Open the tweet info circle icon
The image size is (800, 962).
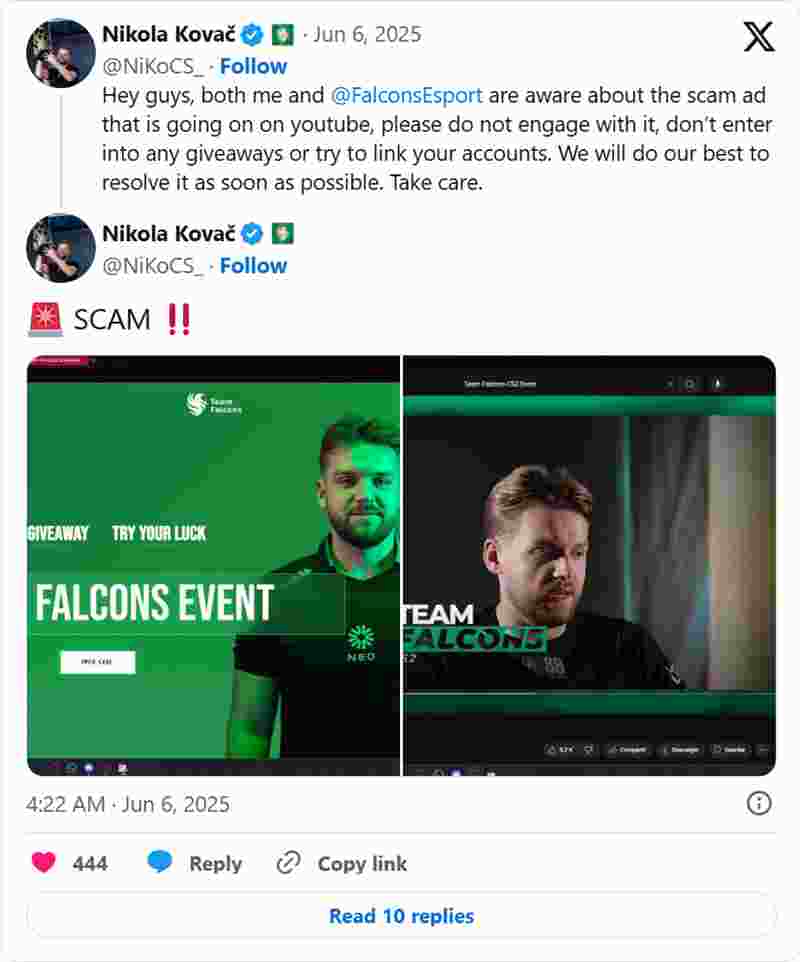pyautogui.click(x=759, y=803)
